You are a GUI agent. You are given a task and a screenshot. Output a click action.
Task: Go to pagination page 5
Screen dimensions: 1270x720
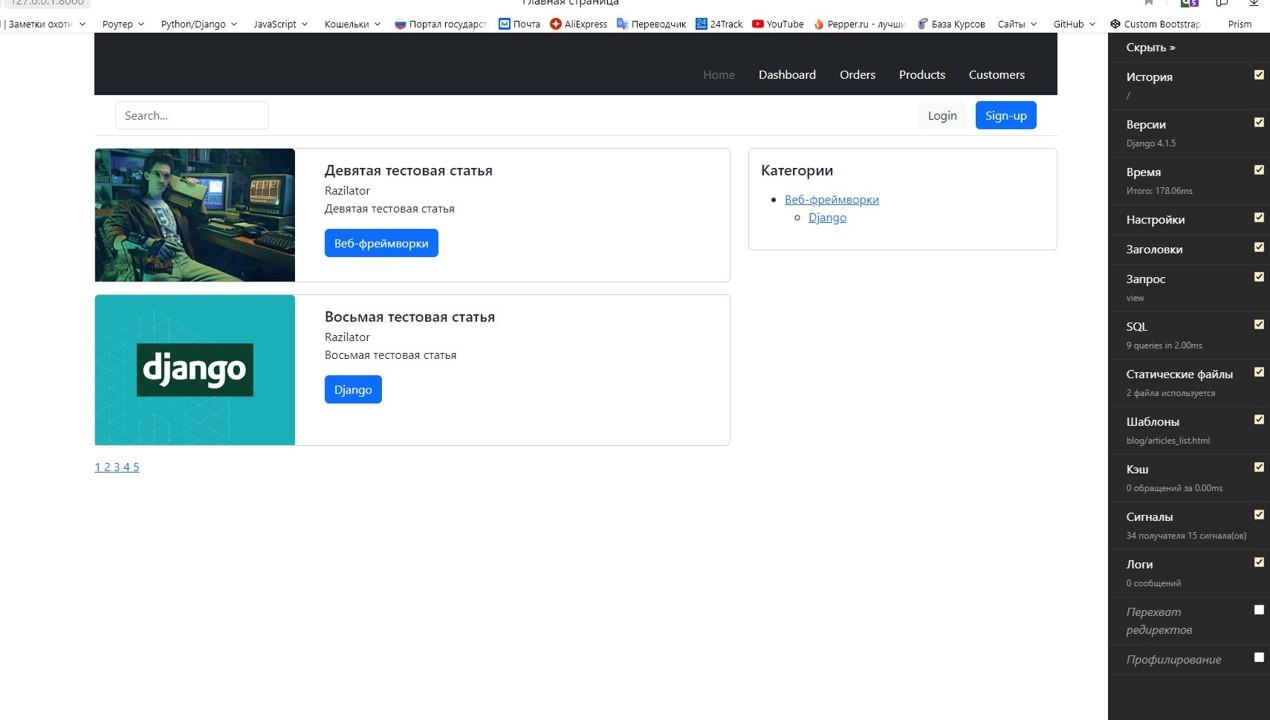136,467
